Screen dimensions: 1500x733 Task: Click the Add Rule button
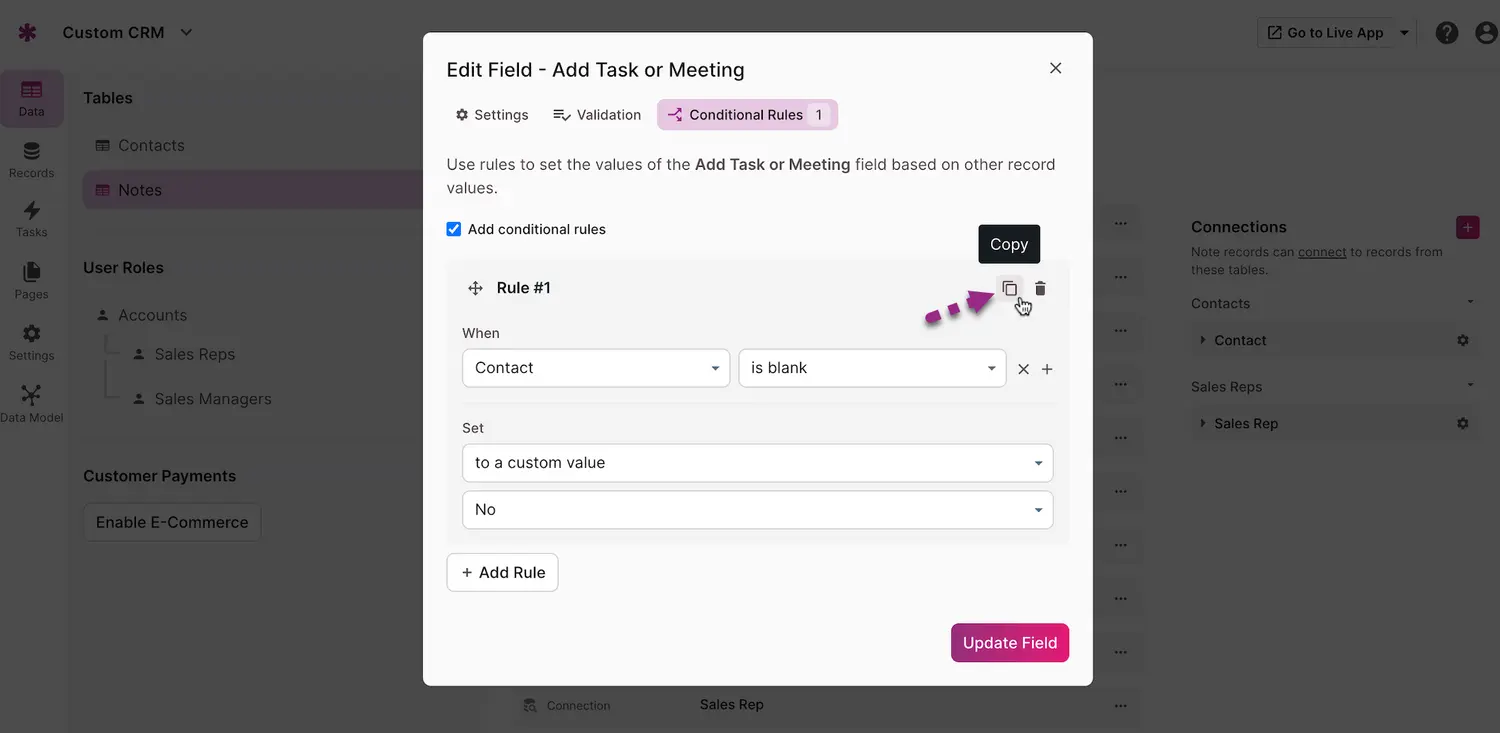(x=502, y=573)
